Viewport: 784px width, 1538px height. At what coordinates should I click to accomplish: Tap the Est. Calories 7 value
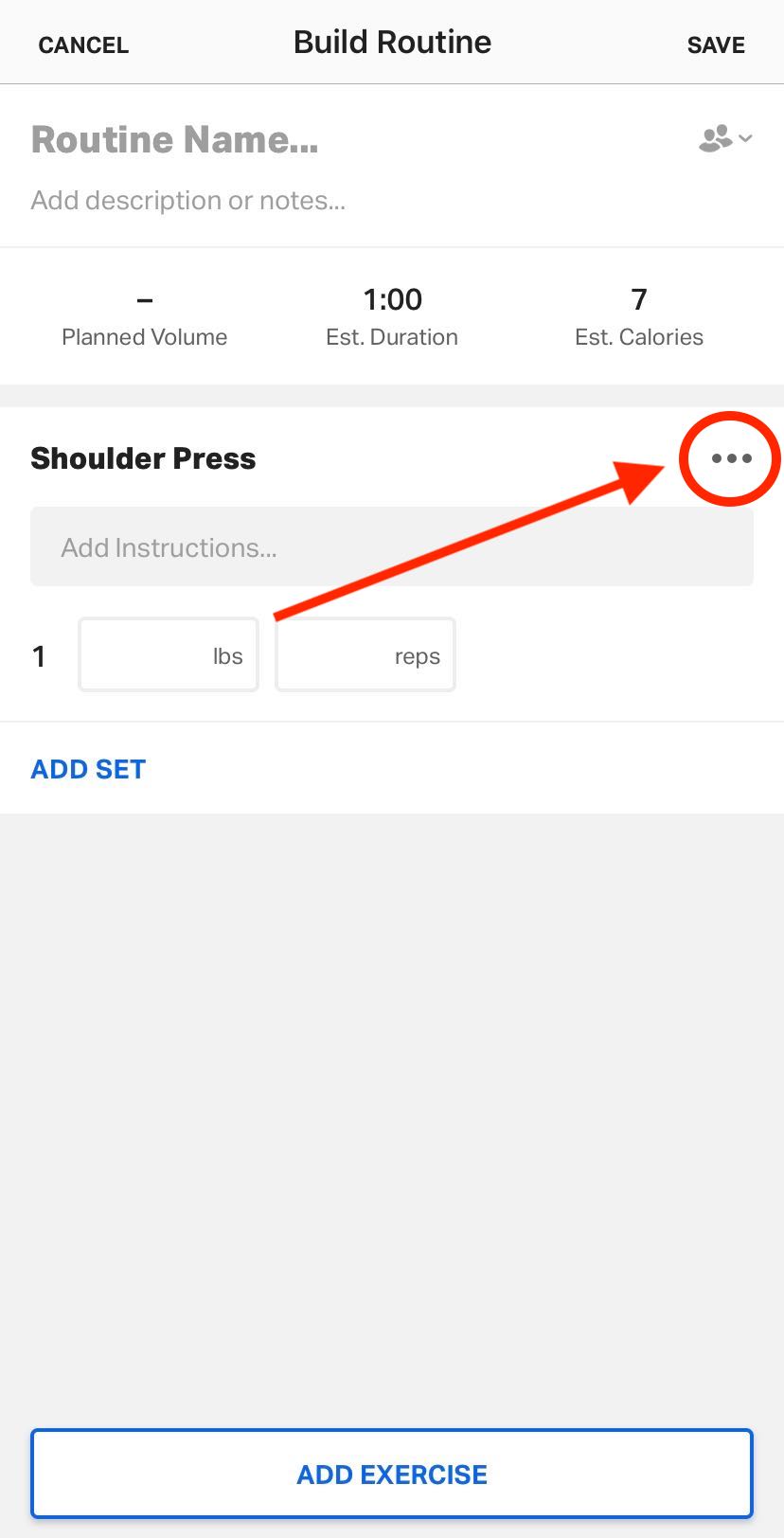(639, 299)
